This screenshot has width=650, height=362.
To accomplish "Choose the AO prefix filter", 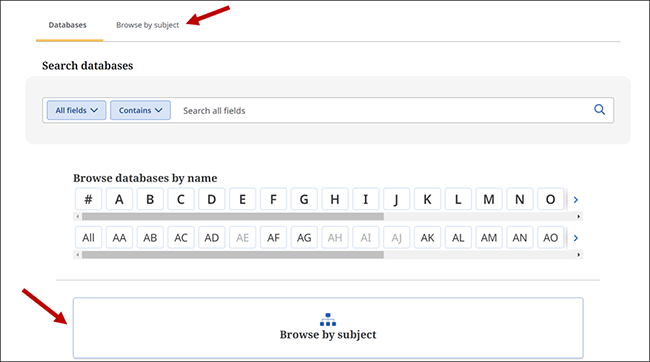I will click(x=551, y=238).
